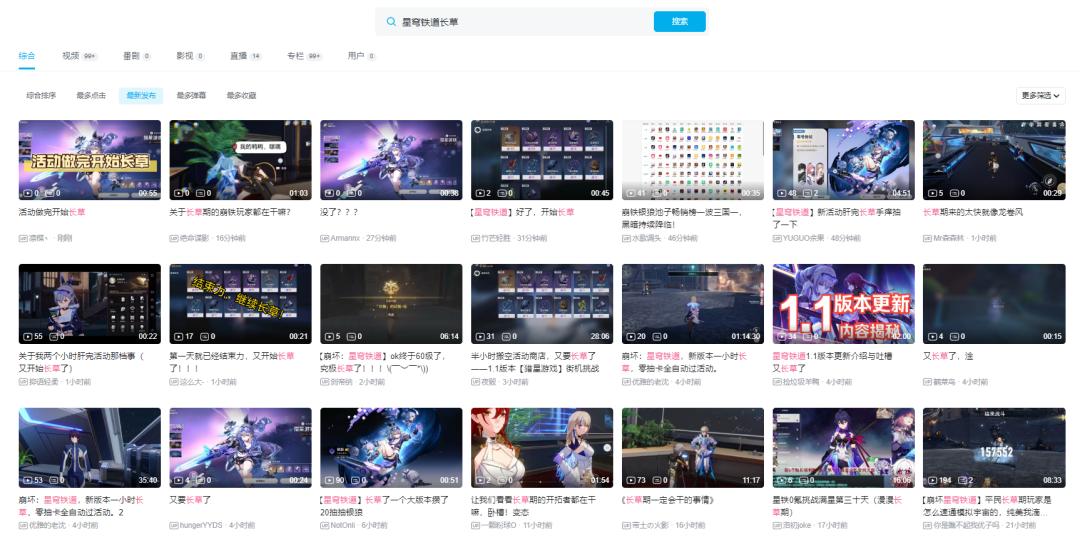Image resolution: width=1080 pixels, height=536 pixels.
Task: Switch to the 视频 tab
Action: pyautogui.click(x=79, y=56)
